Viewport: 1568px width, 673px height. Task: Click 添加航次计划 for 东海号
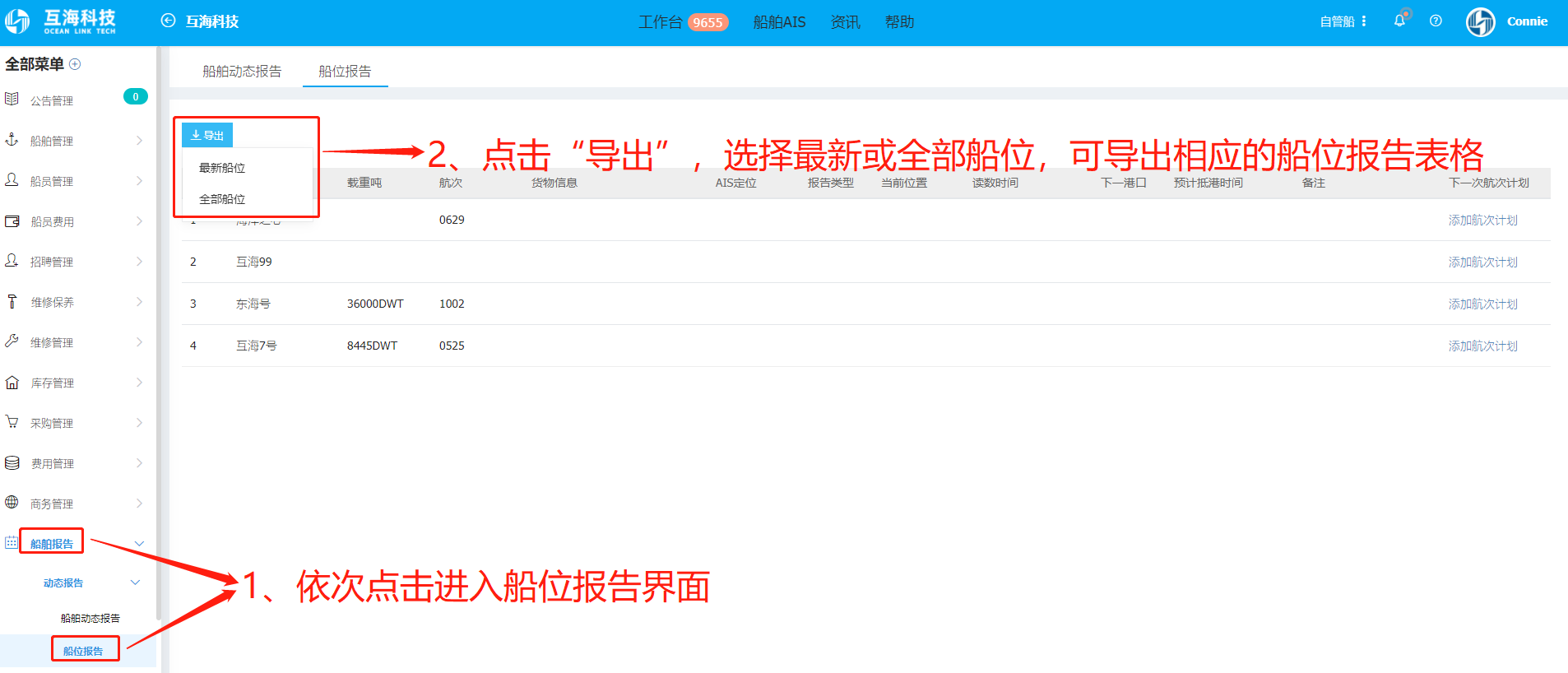1482,304
